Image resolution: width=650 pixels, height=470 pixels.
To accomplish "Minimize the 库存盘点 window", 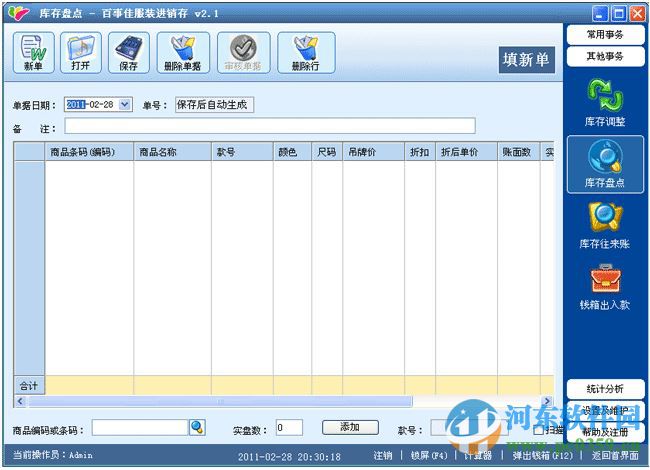I will point(600,14).
